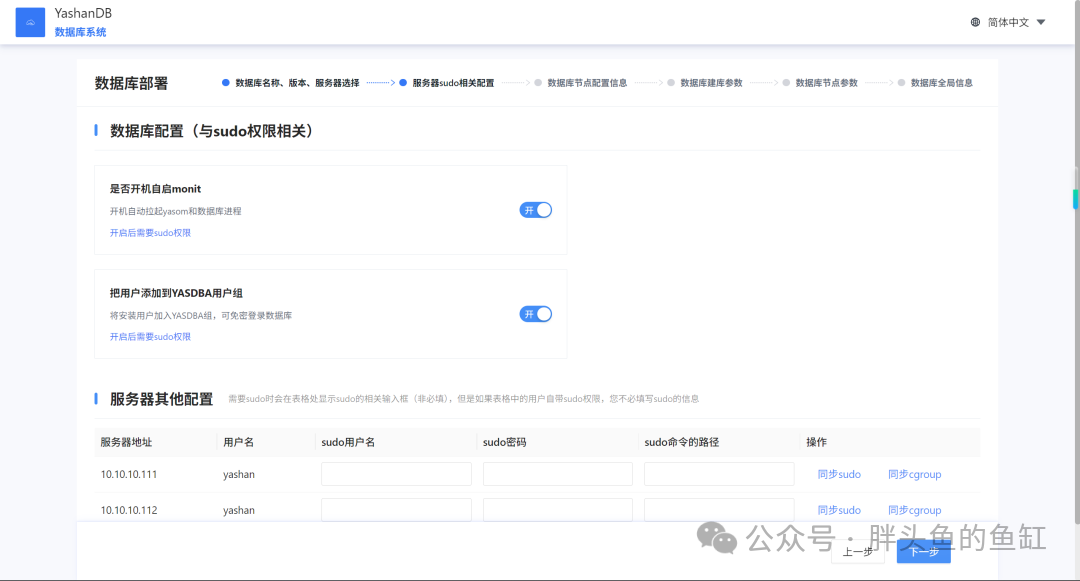Focus sudo命令的路径 field for 10.10.10.112
Screen dimensions: 1080x581
pos(719,509)
